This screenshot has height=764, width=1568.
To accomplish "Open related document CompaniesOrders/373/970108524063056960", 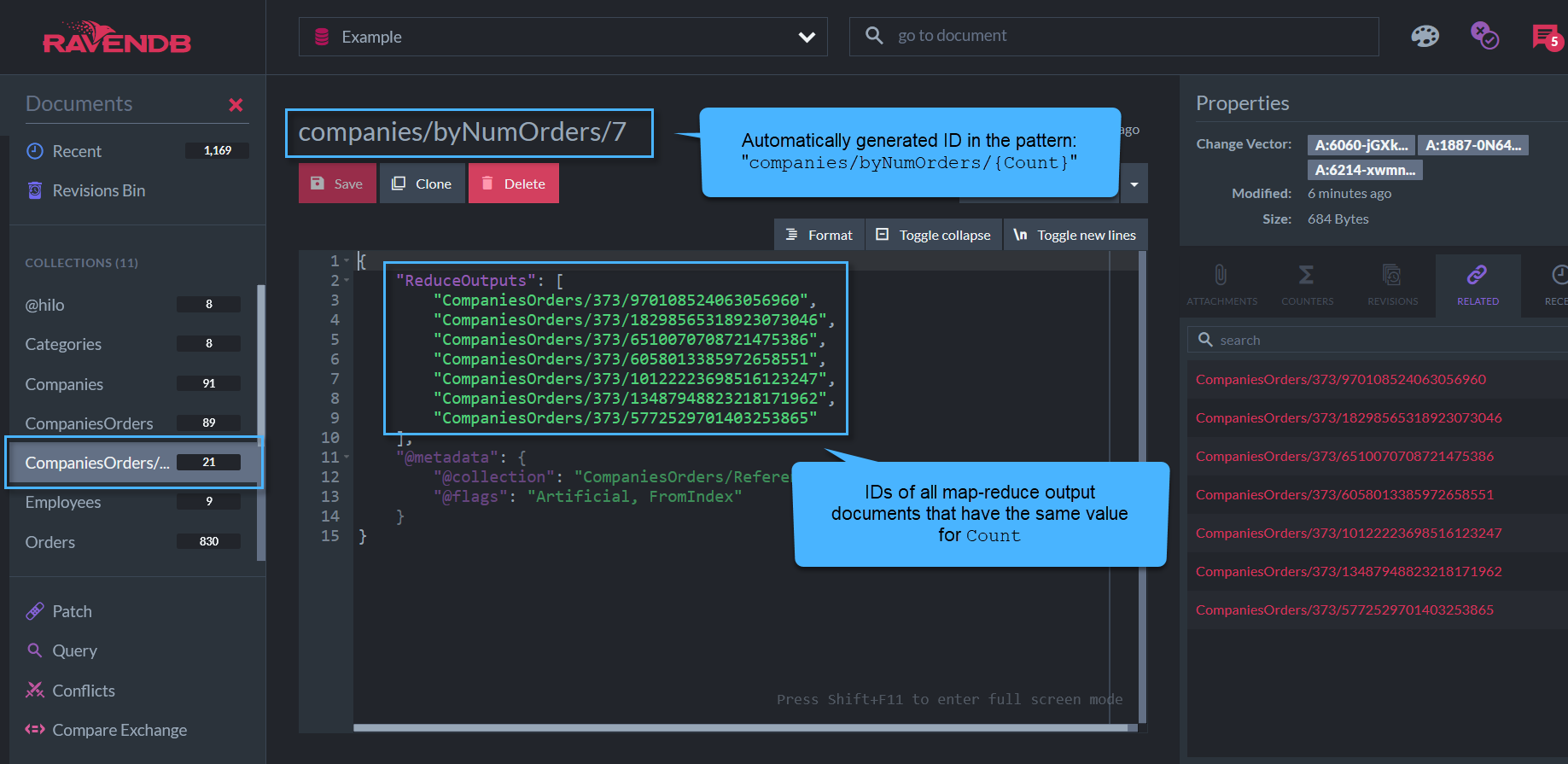I will click(x=1340, y=379).
